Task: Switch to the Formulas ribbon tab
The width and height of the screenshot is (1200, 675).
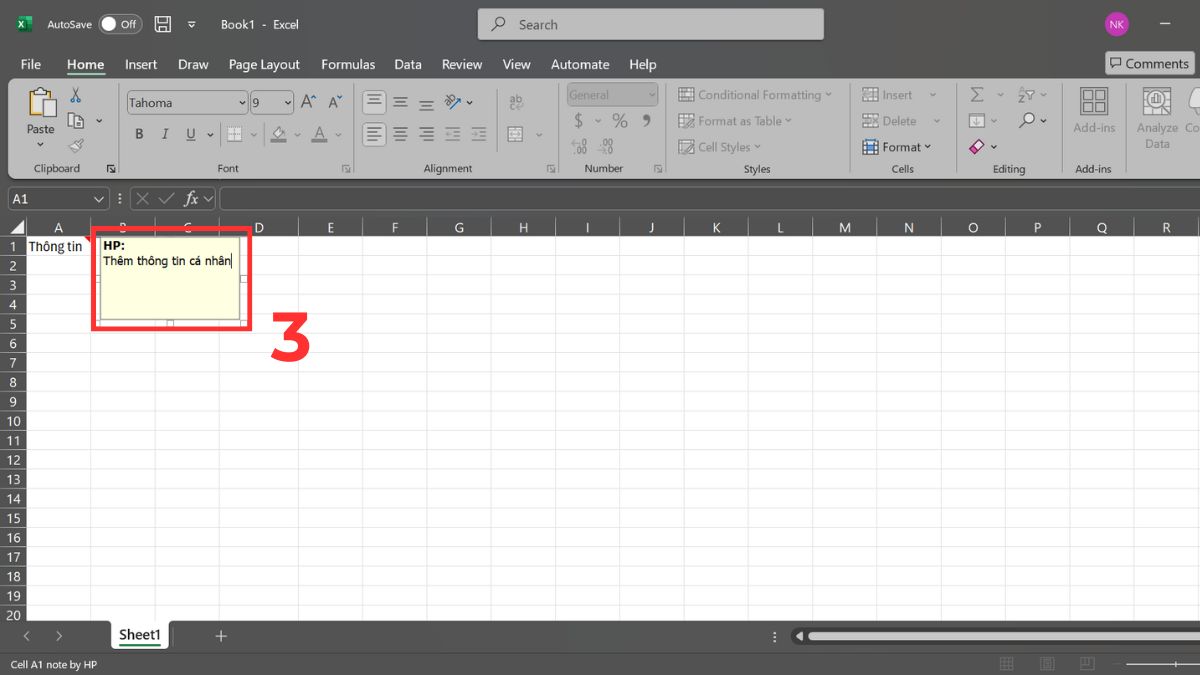Action: pos(347,64)
